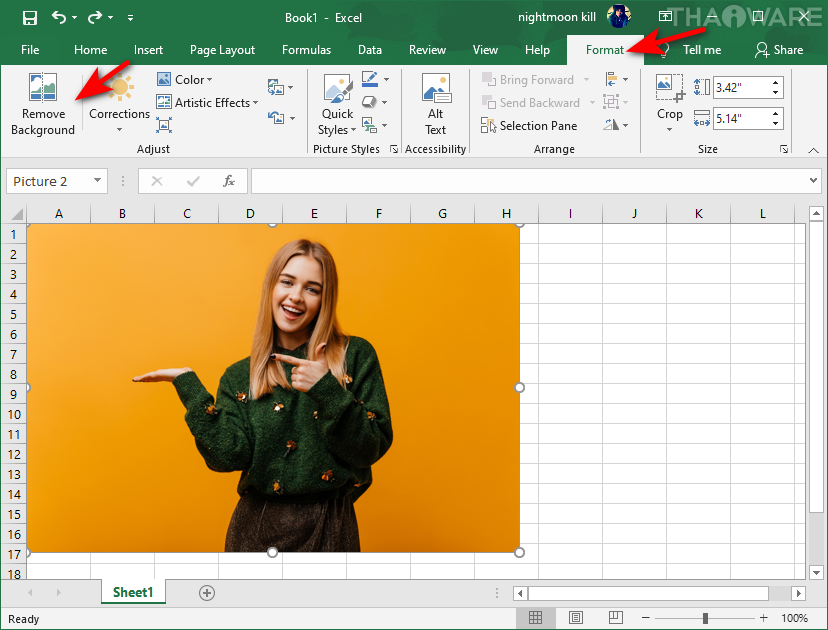The width and height of the screenshot is (828, 630).
Task: Switch to Page Layout view in status bar
Action: [x=576, y=618]
